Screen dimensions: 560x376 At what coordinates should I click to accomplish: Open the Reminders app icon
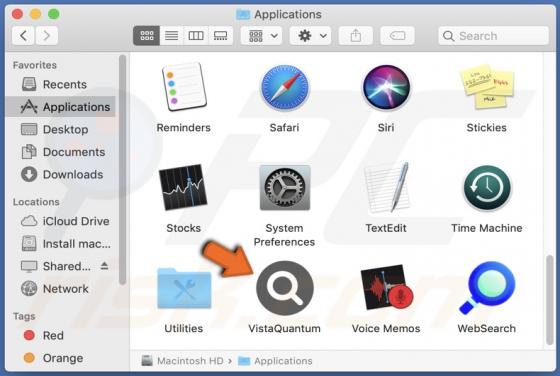click(184, 87)
